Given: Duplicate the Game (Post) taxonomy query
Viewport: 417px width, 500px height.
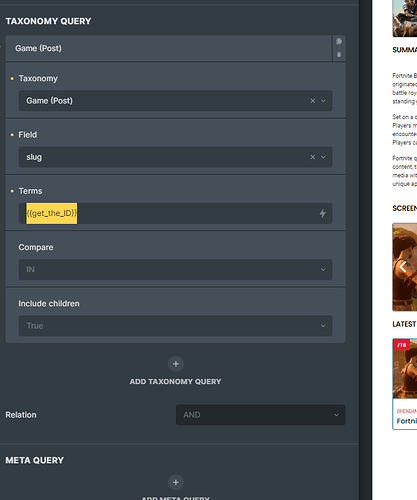Looking at the screenshot, I should pos(339,41).
